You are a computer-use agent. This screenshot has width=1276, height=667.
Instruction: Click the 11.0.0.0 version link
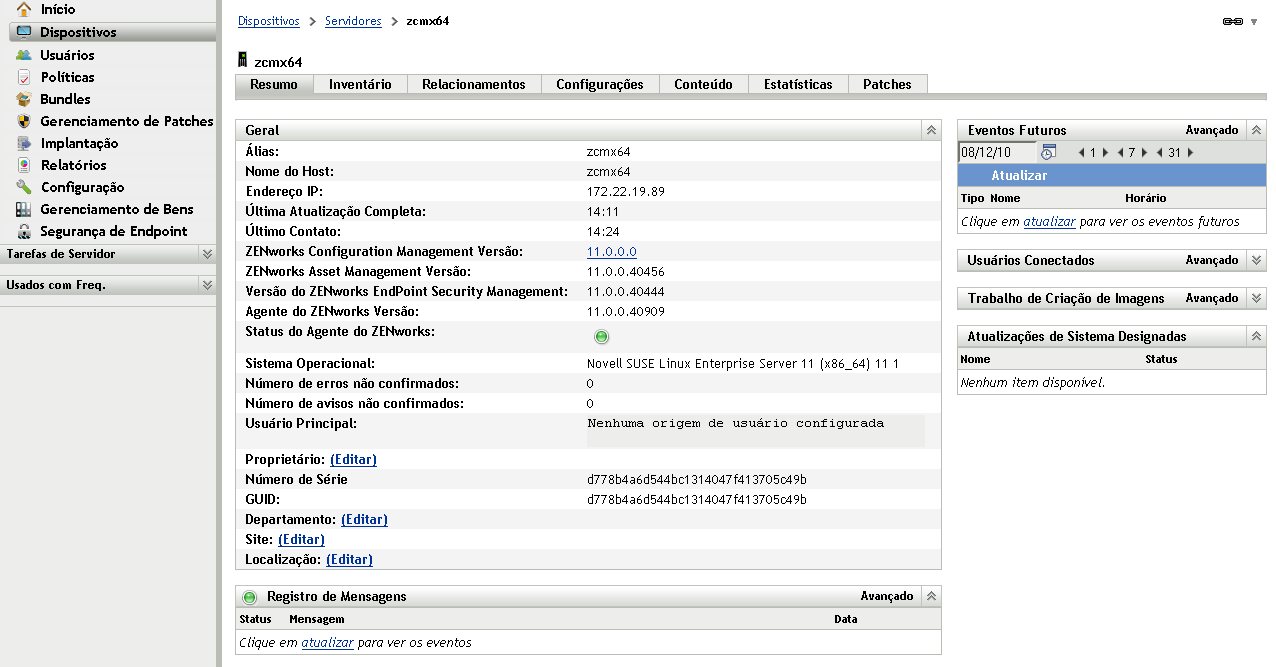click(x=611, y=252)
